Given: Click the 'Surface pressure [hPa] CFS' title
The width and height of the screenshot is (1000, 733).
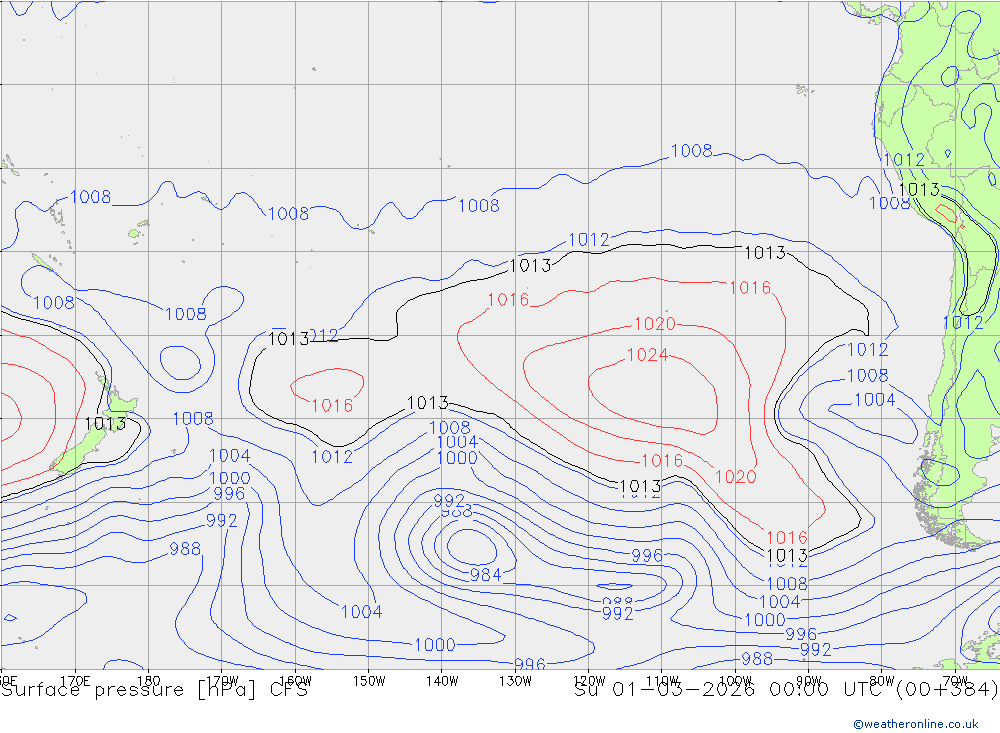Looking at the screenshot, I should click(x=154, y=690).
